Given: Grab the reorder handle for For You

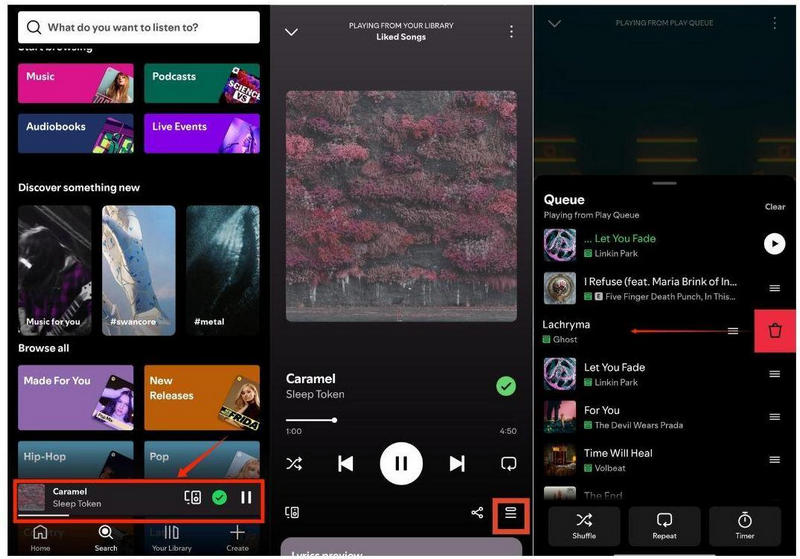Looking at the screenshot, I should [x=774, y=417].
